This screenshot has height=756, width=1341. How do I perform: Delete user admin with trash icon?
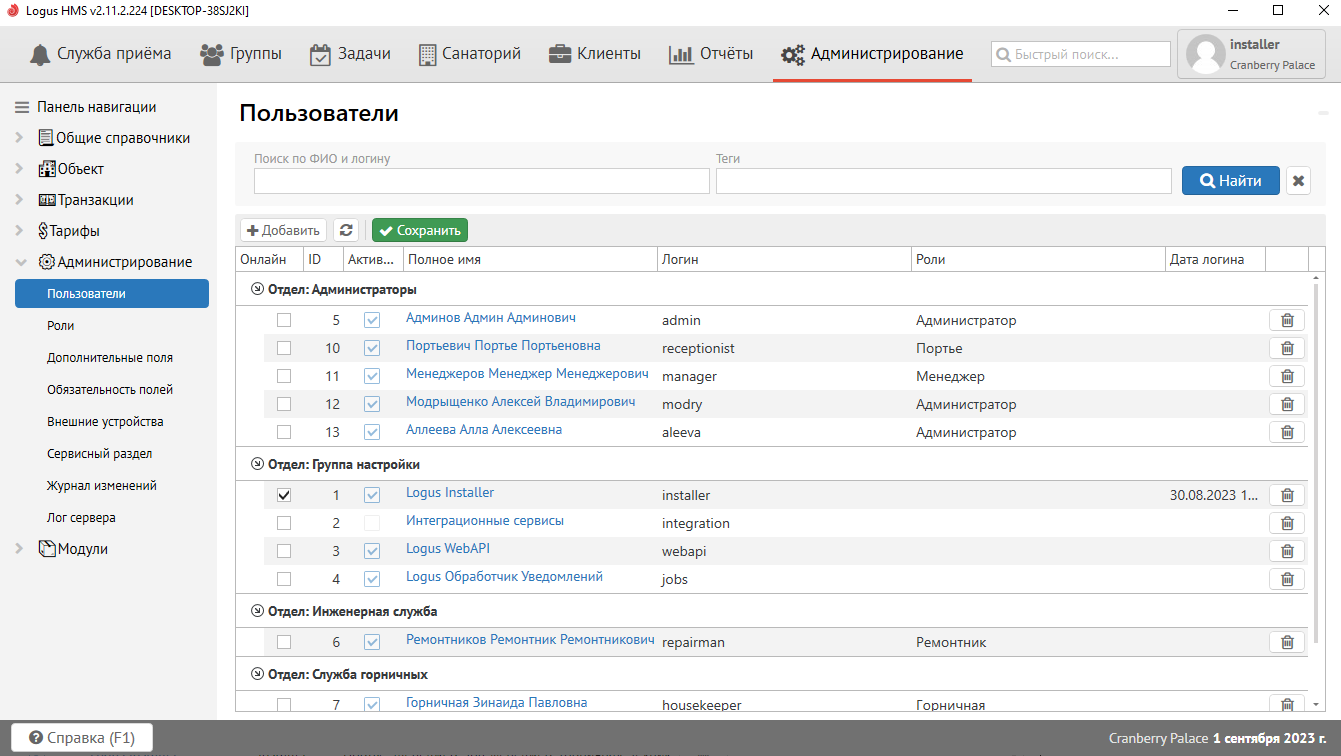(x=1287, y=320)
